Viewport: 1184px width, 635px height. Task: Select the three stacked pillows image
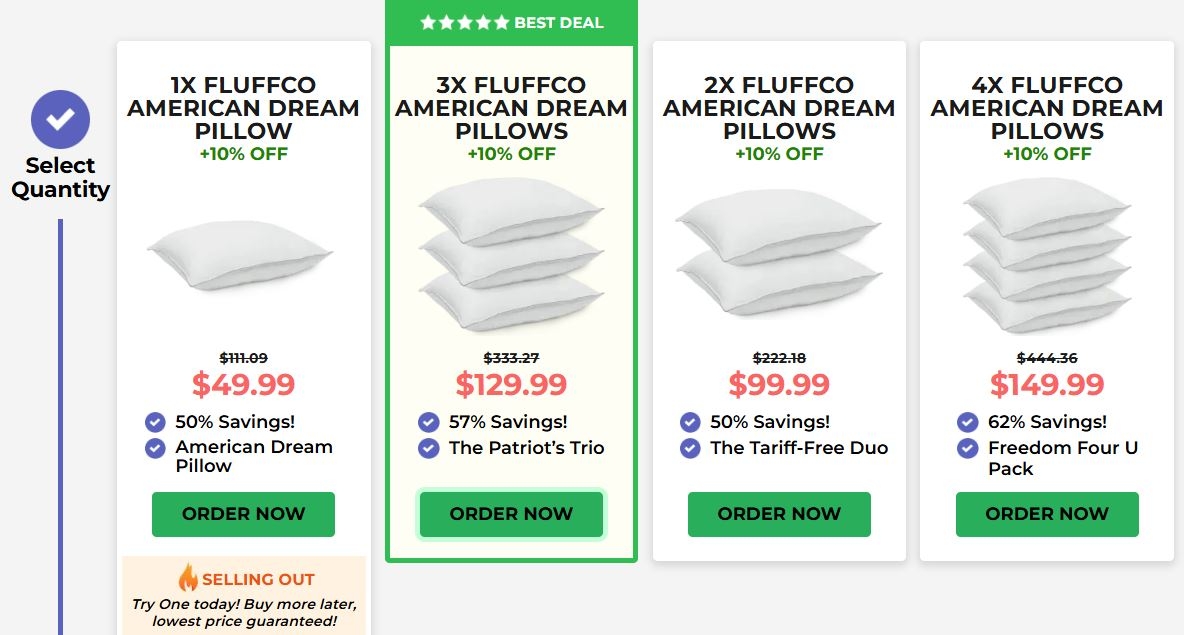click(x=511, y=254)
